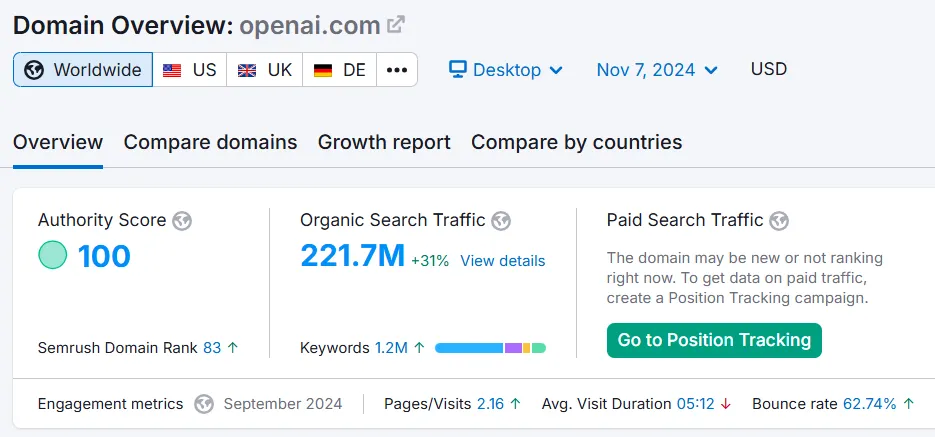Viewport: 935px width, 437px height.
Task: Expand the Desktop device dropdown
Action: click(x=506, y=70)
